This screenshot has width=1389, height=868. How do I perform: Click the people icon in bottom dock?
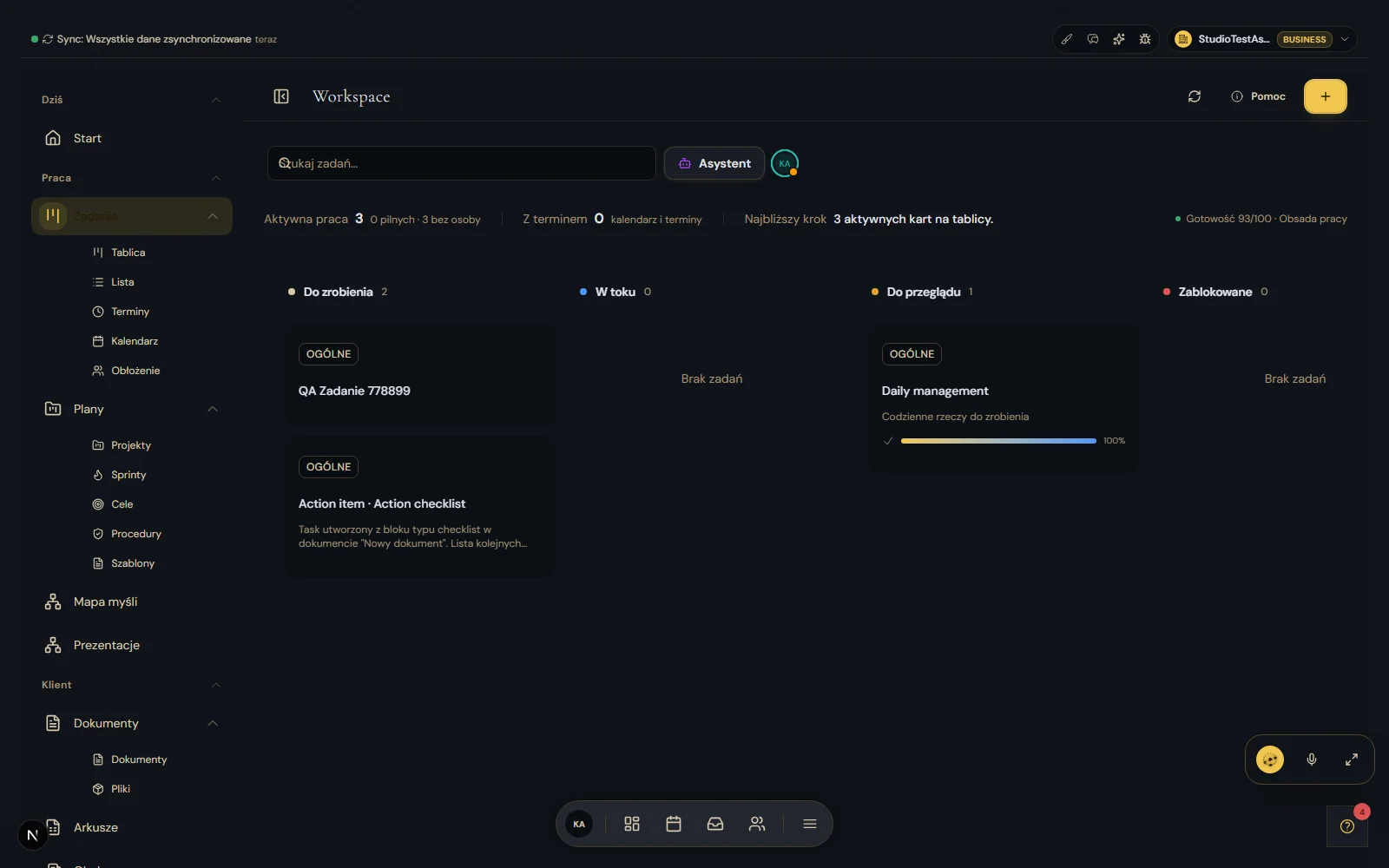click(x=757, y=824)
